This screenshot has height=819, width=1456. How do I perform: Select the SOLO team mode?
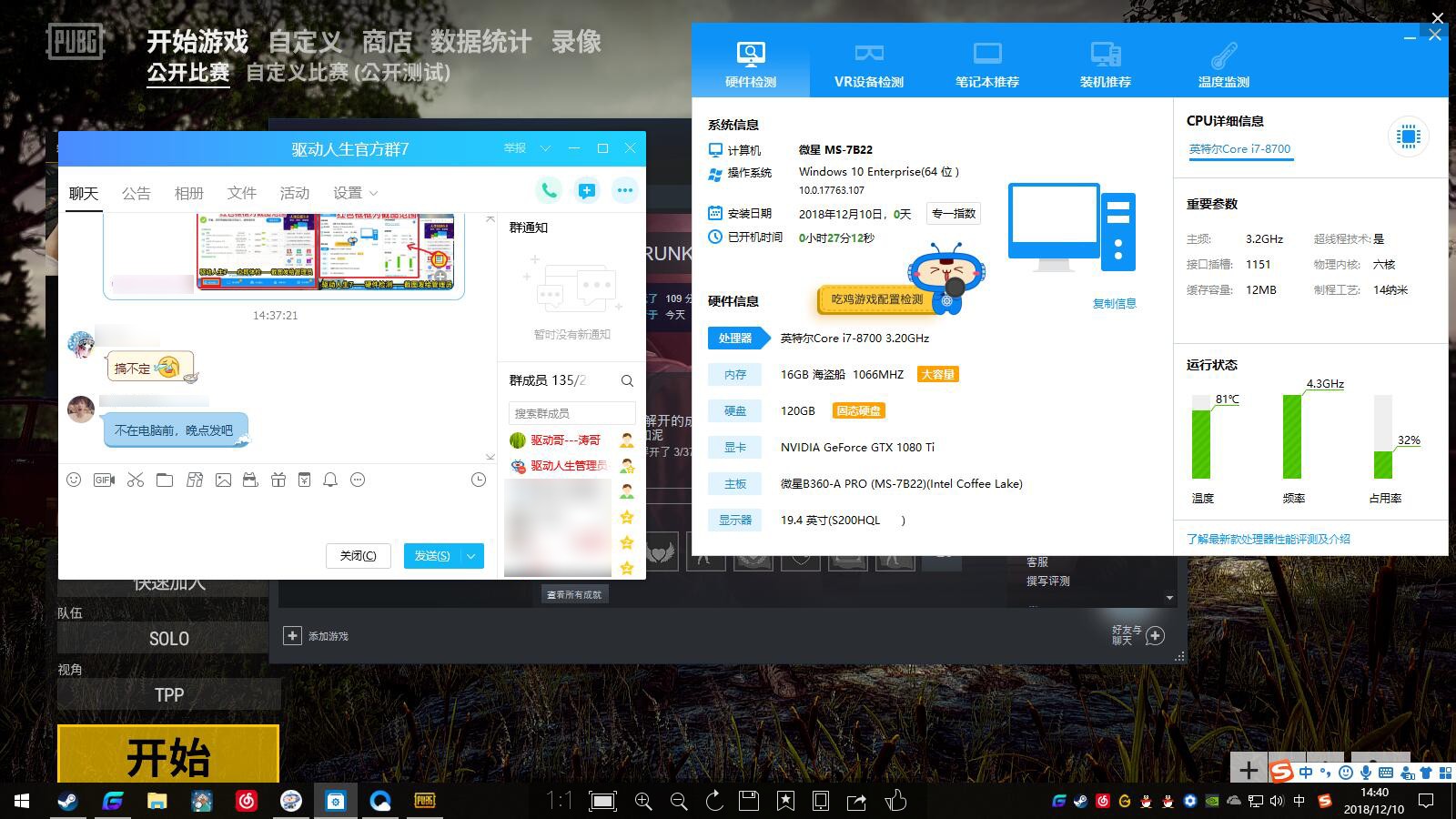tap(169, 639)
